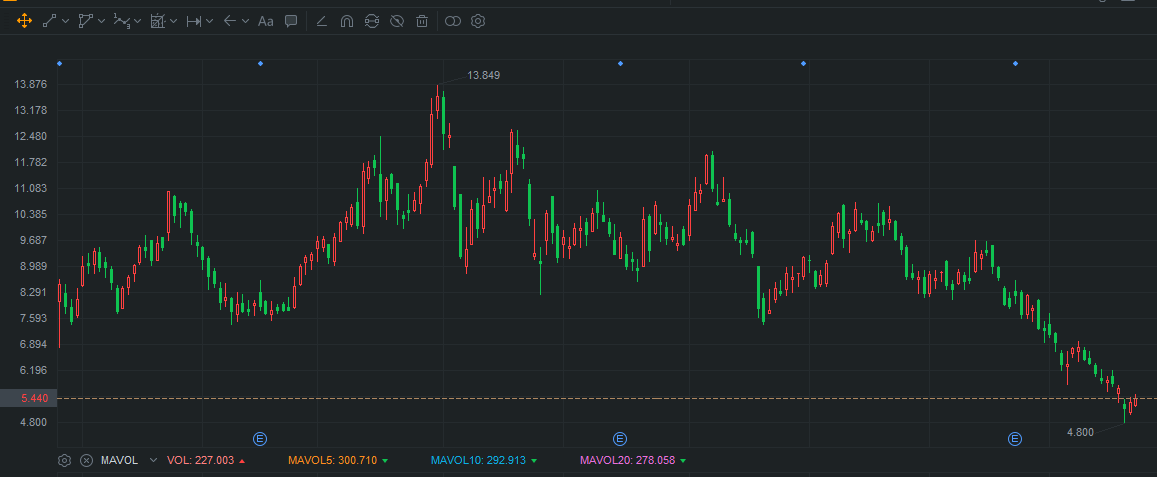Screen dimensions: 1157x477
Task: Select the numbered wave pattern tool
Action: (122, 21)
